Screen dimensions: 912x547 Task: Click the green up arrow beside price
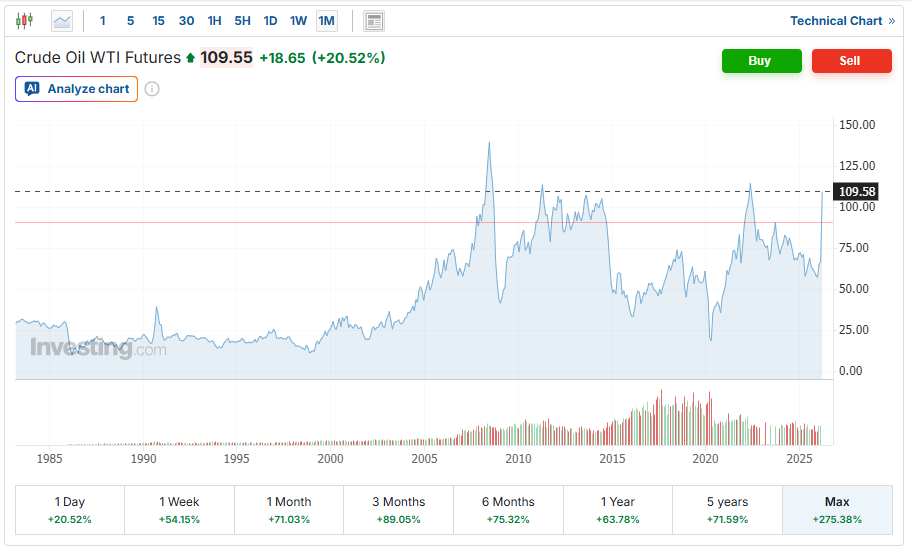tap(190, 58)
